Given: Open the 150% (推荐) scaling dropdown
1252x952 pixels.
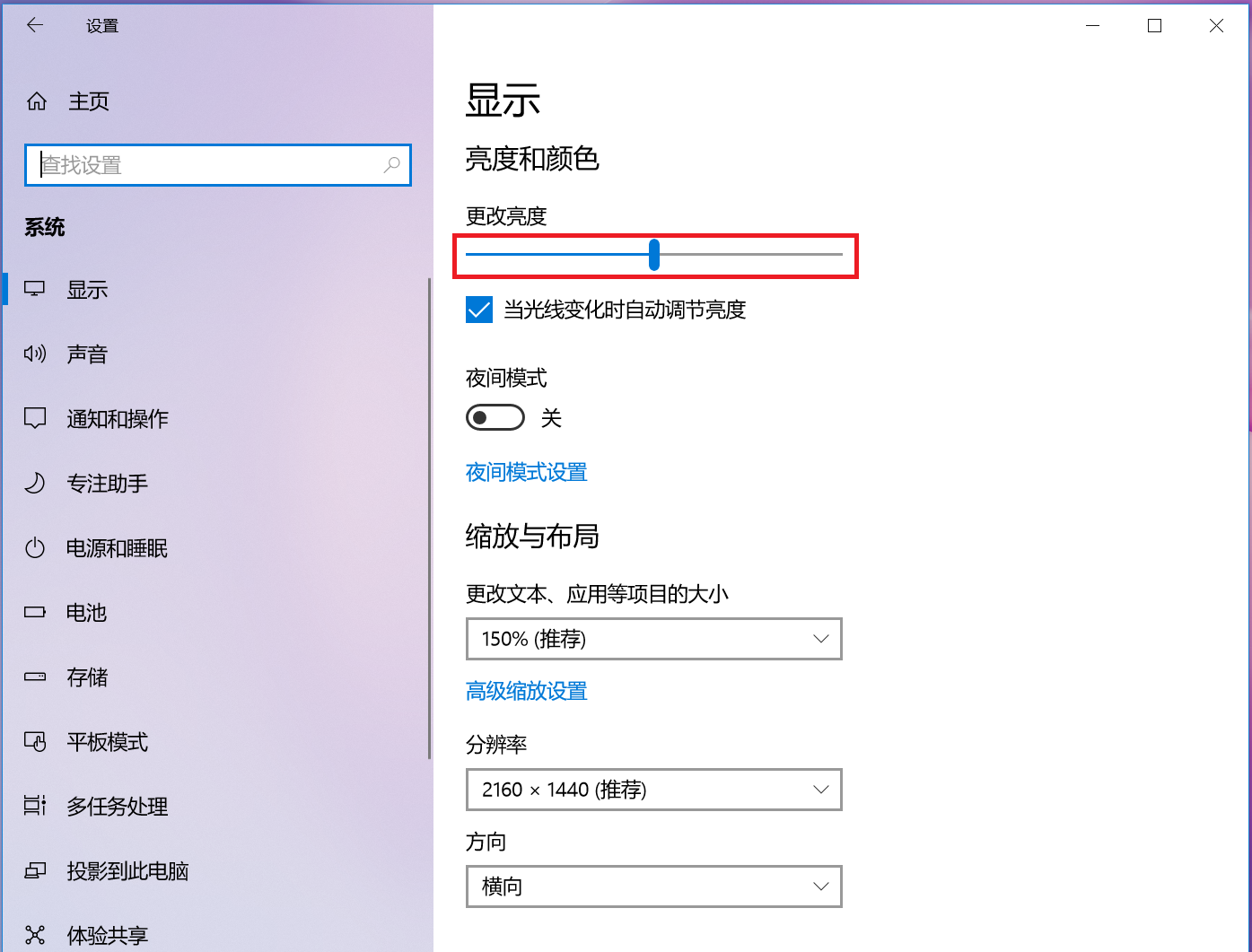Looking at the screenshot, I should point(653,639).
